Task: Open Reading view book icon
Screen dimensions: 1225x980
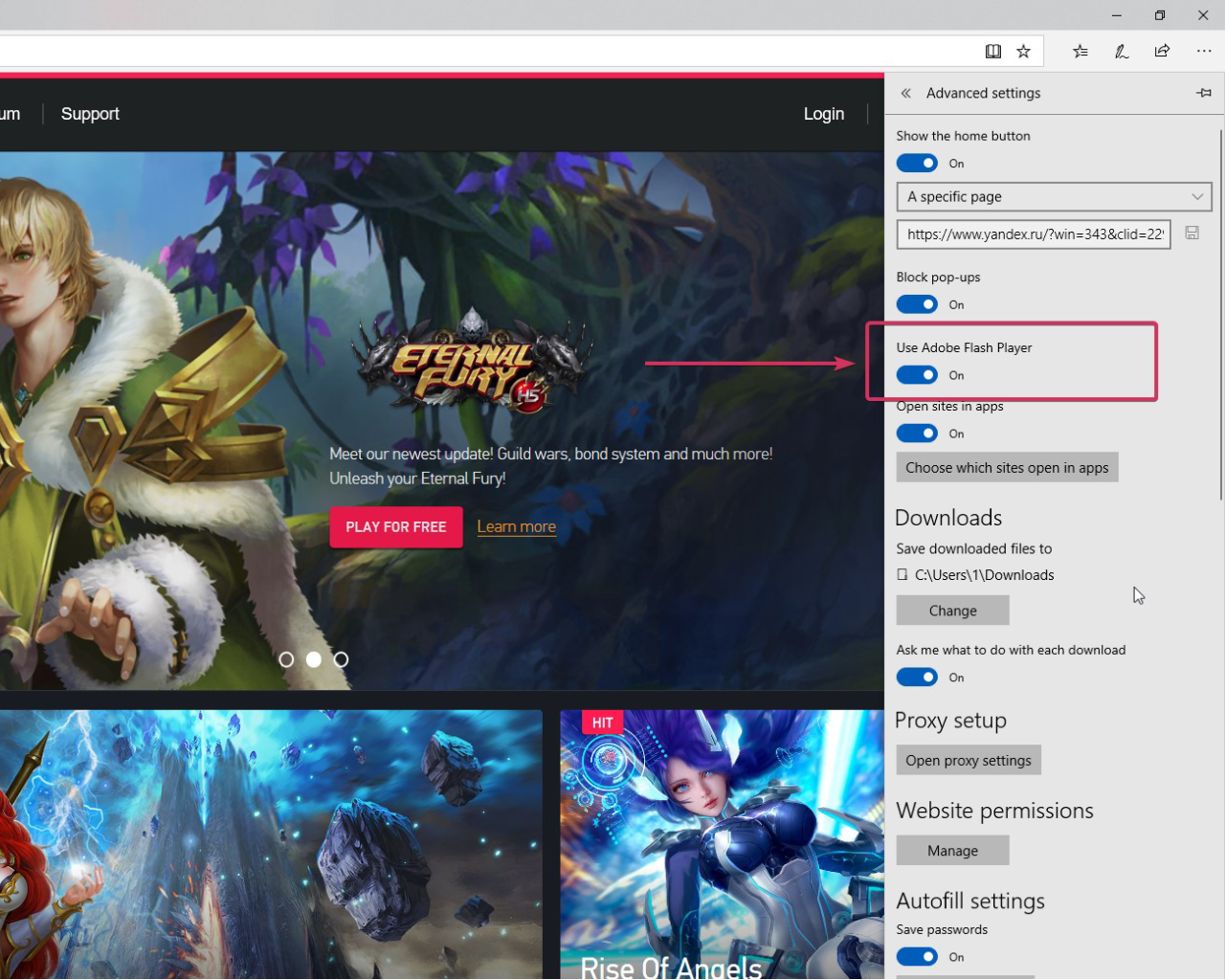Action: (993, 52)
